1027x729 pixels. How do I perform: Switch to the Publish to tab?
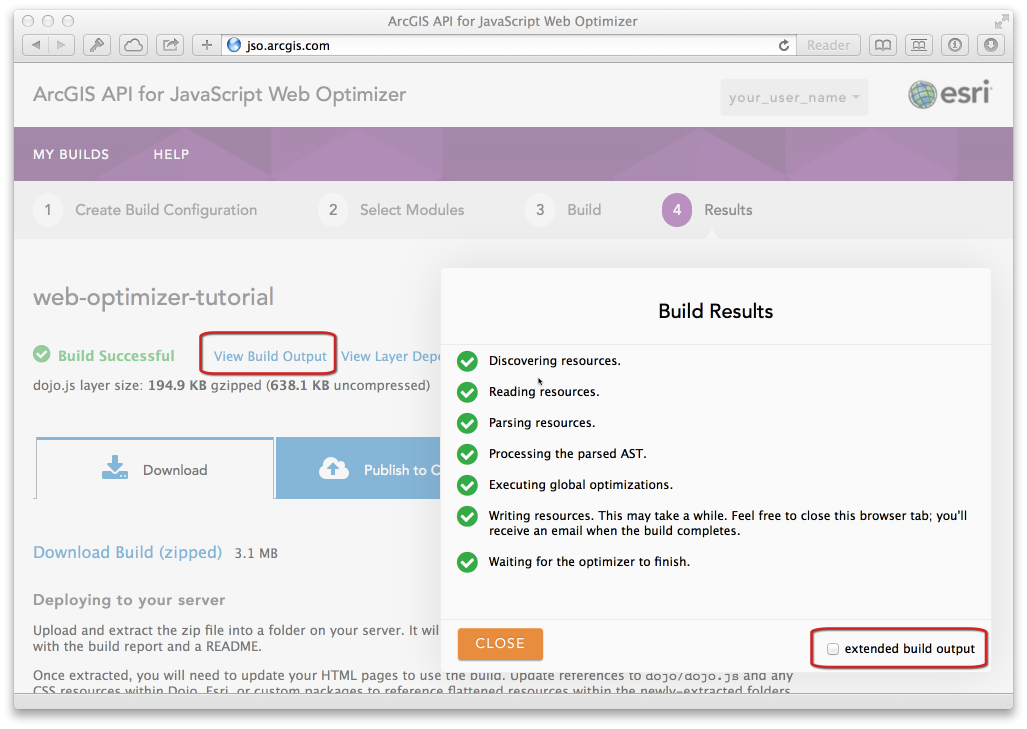[358, 469]
